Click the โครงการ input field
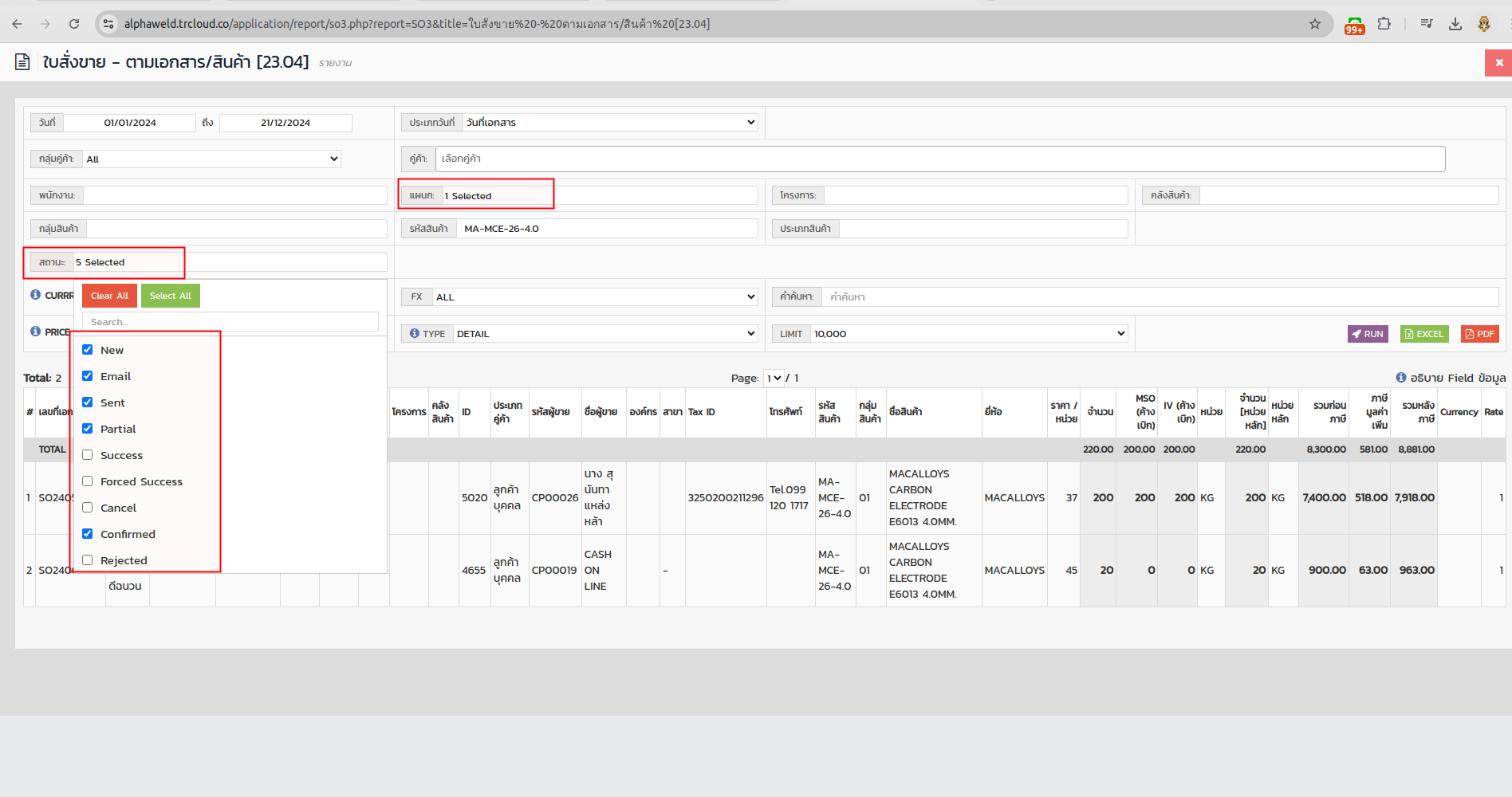Image resolution: width=1512 pixels, height=797 pixels. coord(976,195)
